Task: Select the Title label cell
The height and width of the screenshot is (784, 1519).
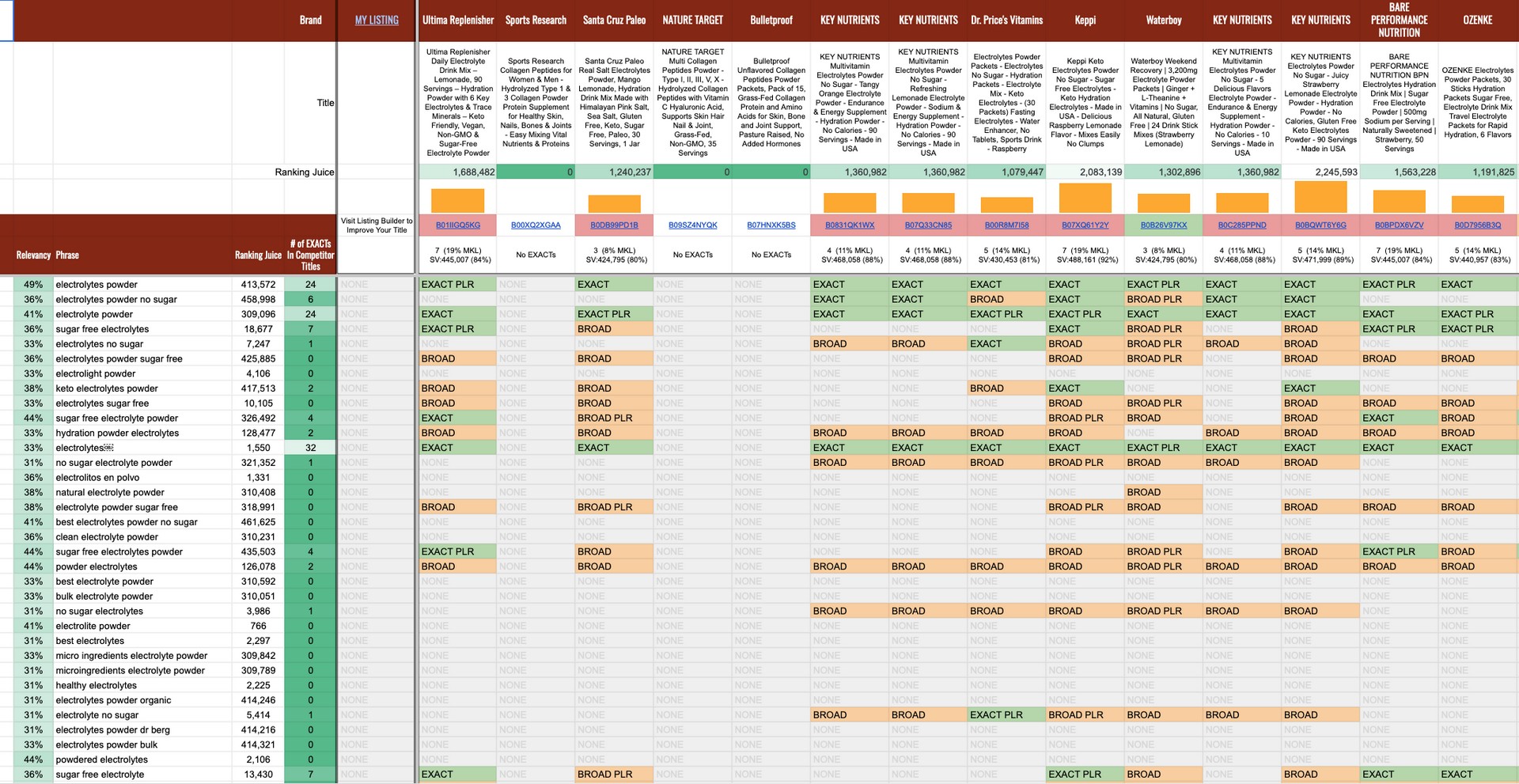Action: click(325, 103)
